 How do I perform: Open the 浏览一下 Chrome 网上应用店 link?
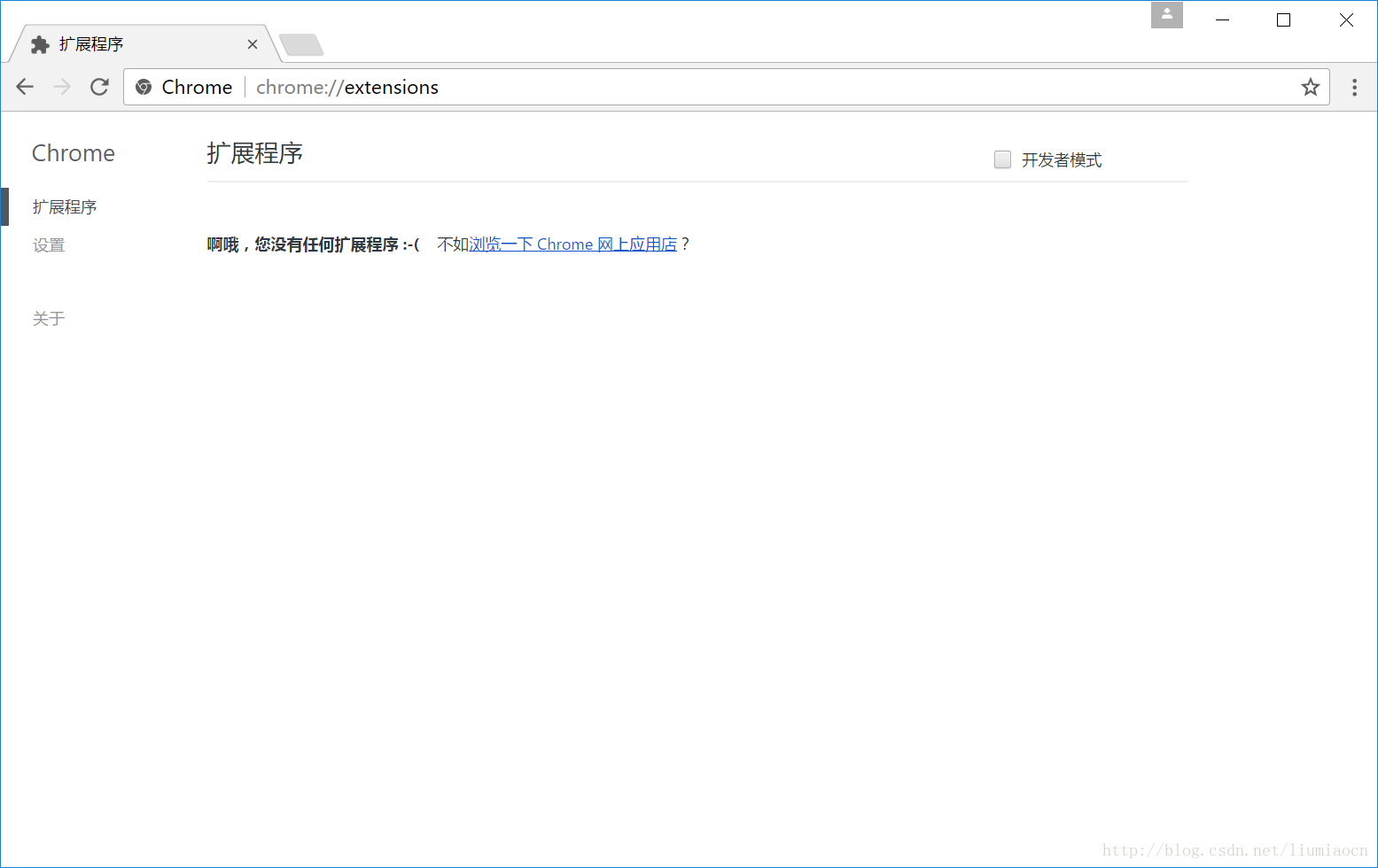(x=572, y=244)
